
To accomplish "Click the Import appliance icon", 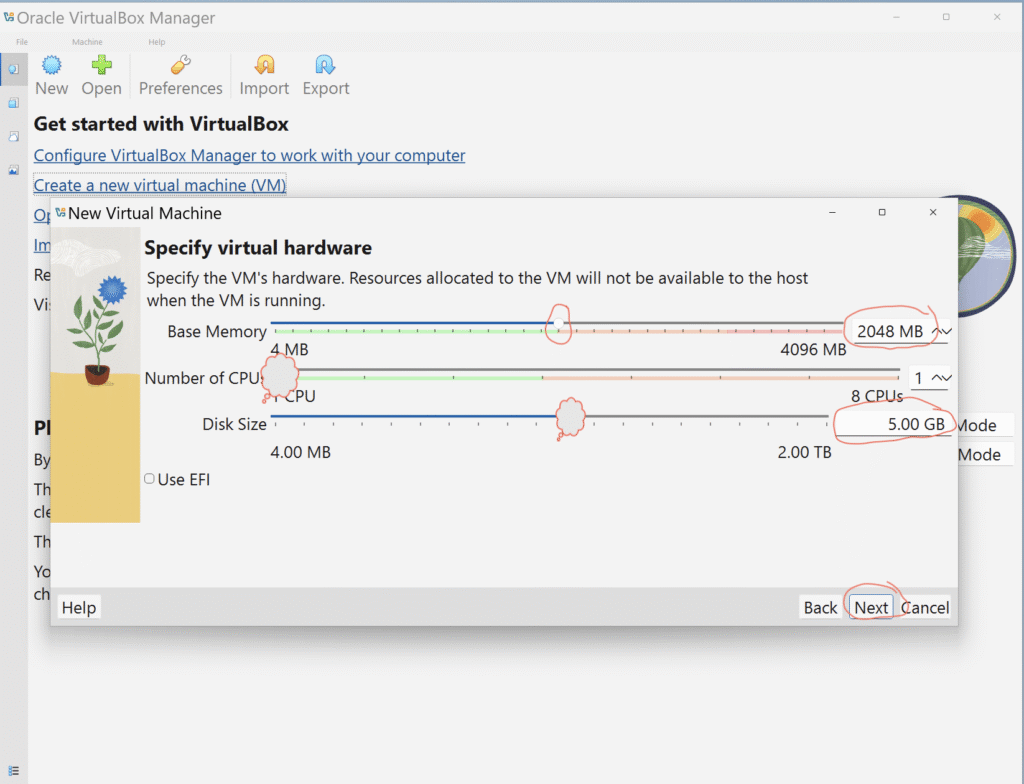I will tap(264, 66).
